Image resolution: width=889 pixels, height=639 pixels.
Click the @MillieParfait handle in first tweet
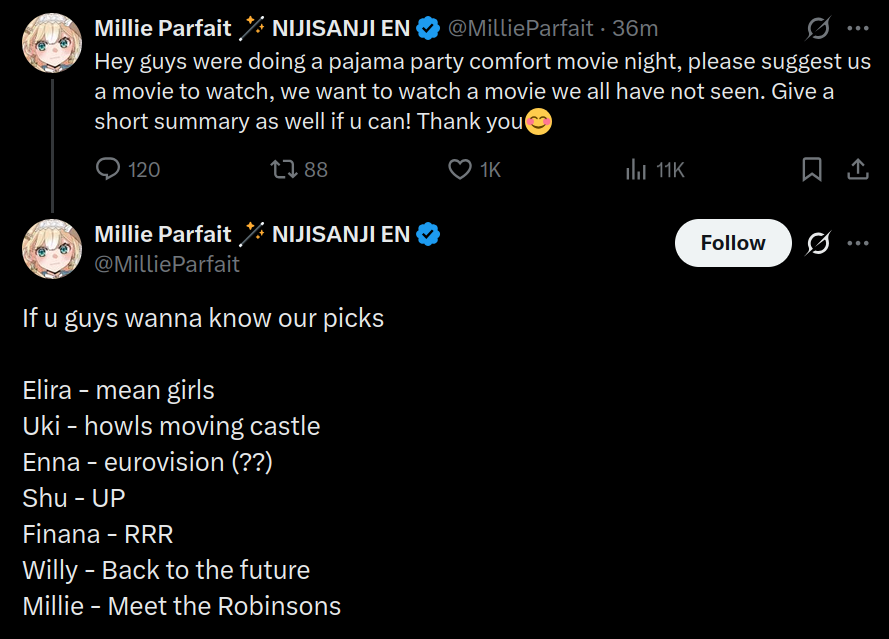click(x=520, y=28)
